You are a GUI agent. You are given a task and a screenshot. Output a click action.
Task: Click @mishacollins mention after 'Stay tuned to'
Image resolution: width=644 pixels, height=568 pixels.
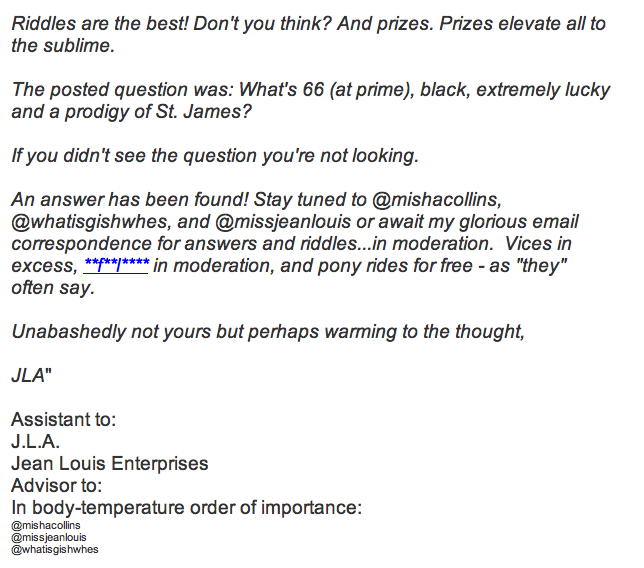coord(437,200)
